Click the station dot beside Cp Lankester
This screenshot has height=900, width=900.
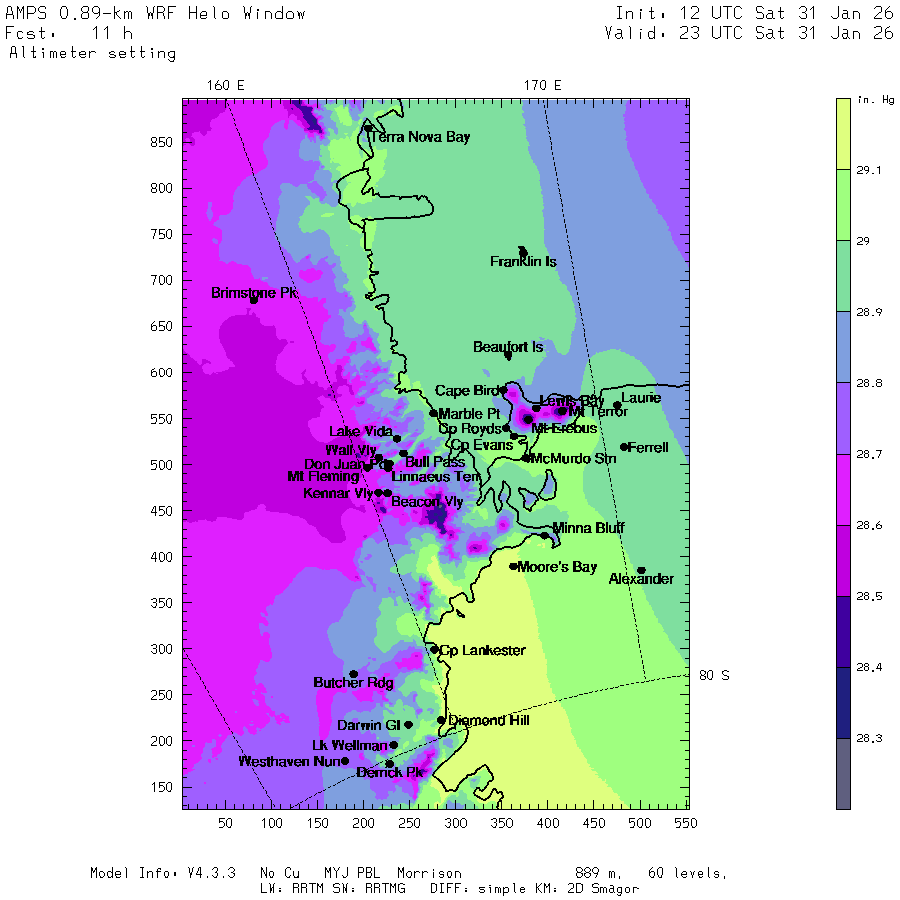(435, 650)
